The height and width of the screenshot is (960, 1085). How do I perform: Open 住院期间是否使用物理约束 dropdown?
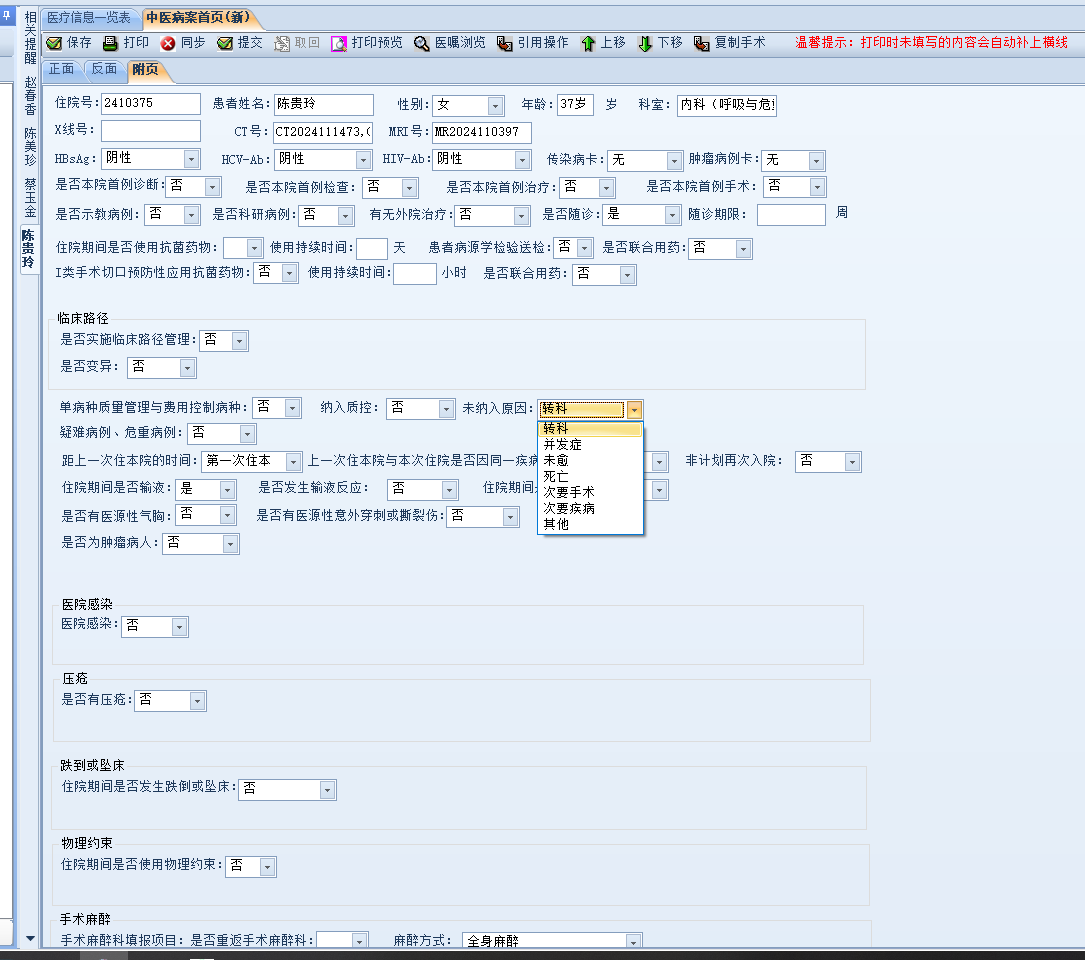[267, 867]
